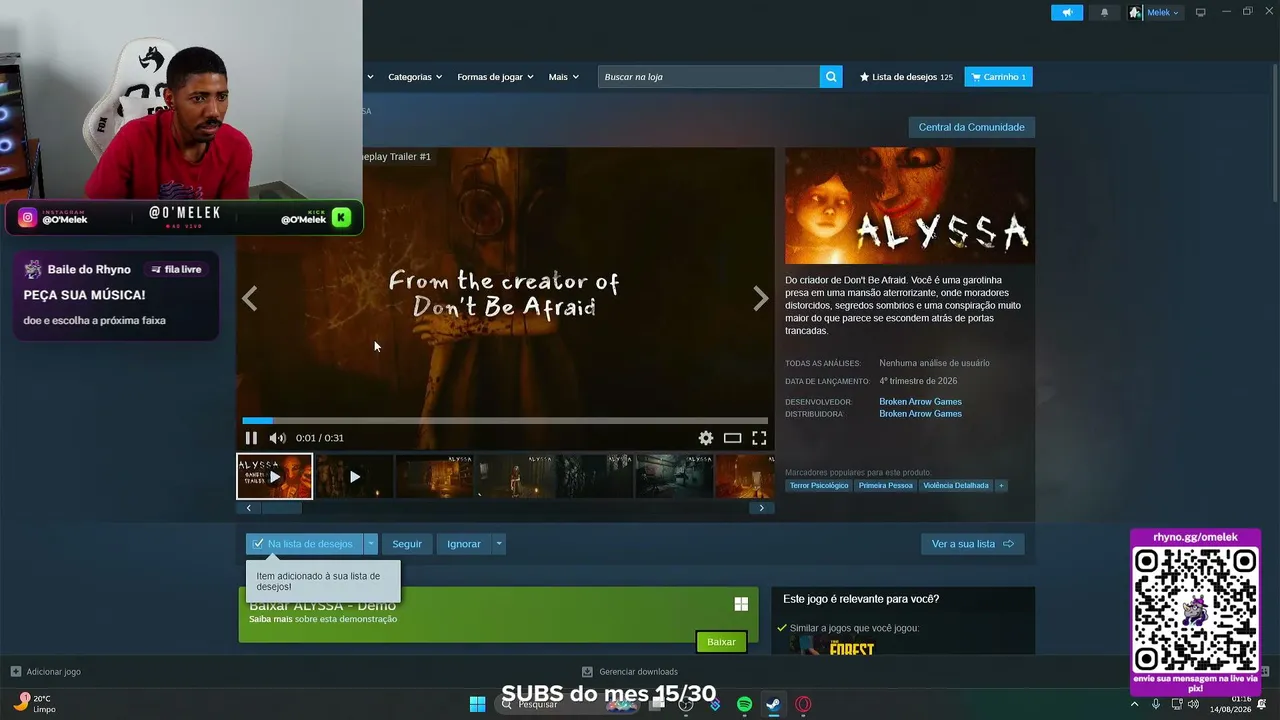Select the first trailer thumbnail
Screen dimensions: 1280x720
pyautogui.click(x=274, y=476)
